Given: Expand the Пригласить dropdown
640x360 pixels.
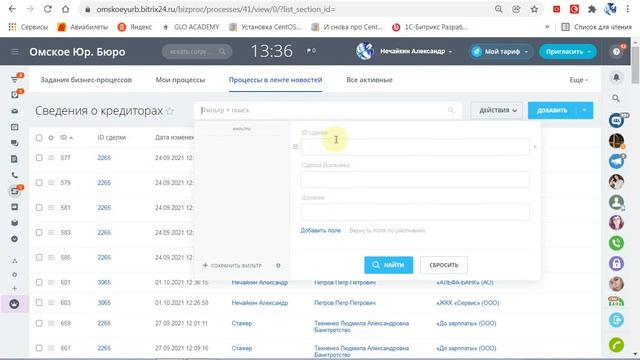Looking at the screenshot, I should [589, 52].
